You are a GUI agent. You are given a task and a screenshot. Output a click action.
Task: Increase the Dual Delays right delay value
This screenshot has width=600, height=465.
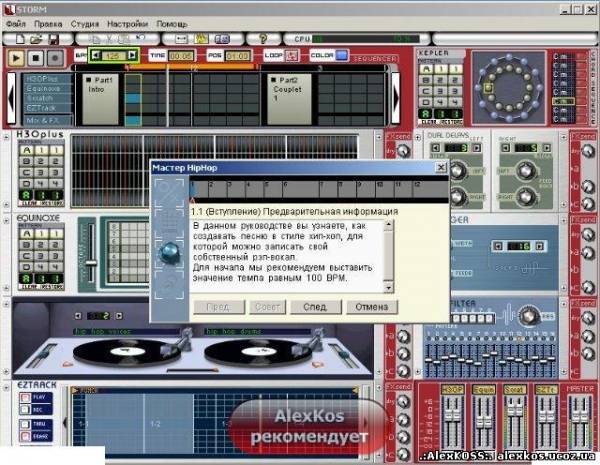(546, 148)
